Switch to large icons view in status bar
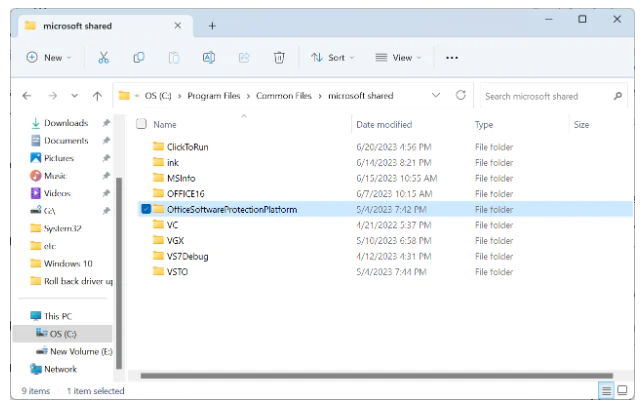 (x=622, y=390)
